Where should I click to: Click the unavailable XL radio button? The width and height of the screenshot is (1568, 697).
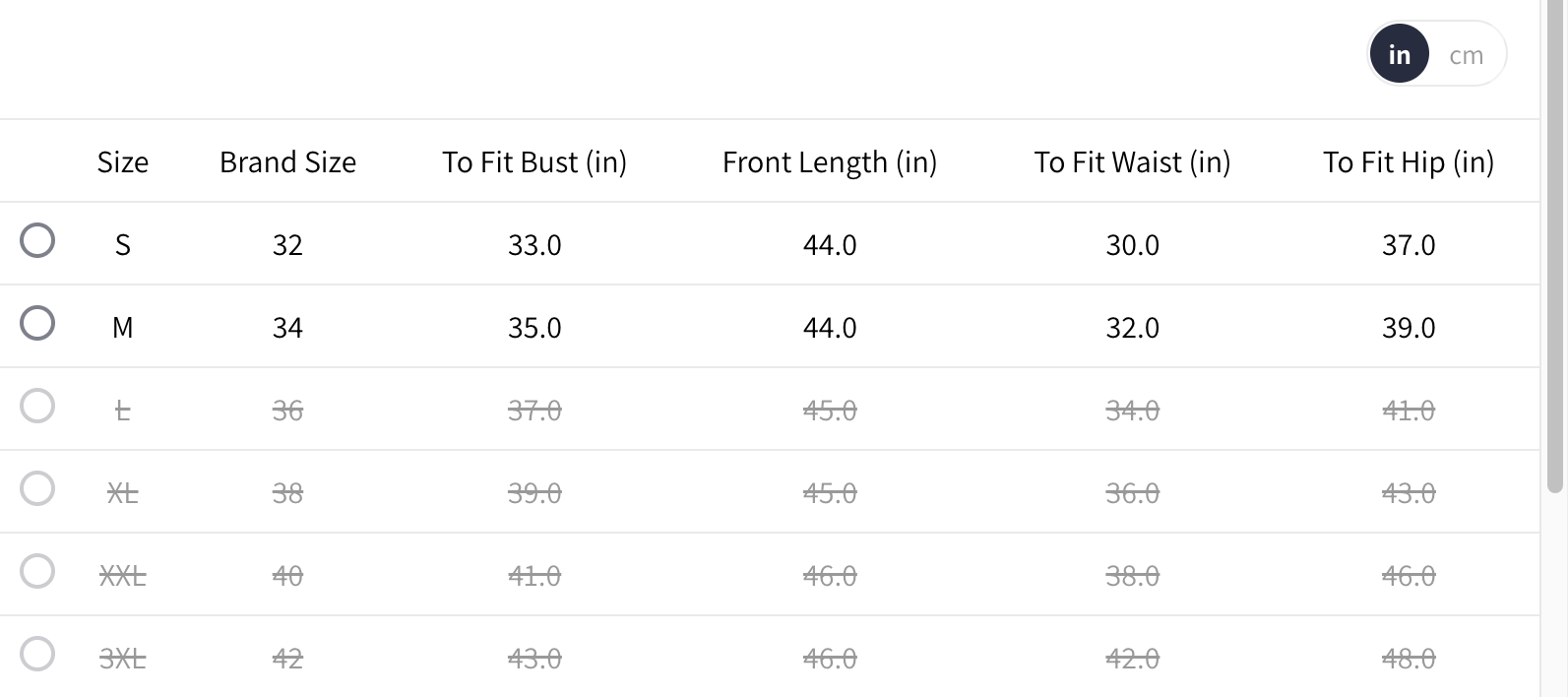pyautogui.click(x=37, y=488)
